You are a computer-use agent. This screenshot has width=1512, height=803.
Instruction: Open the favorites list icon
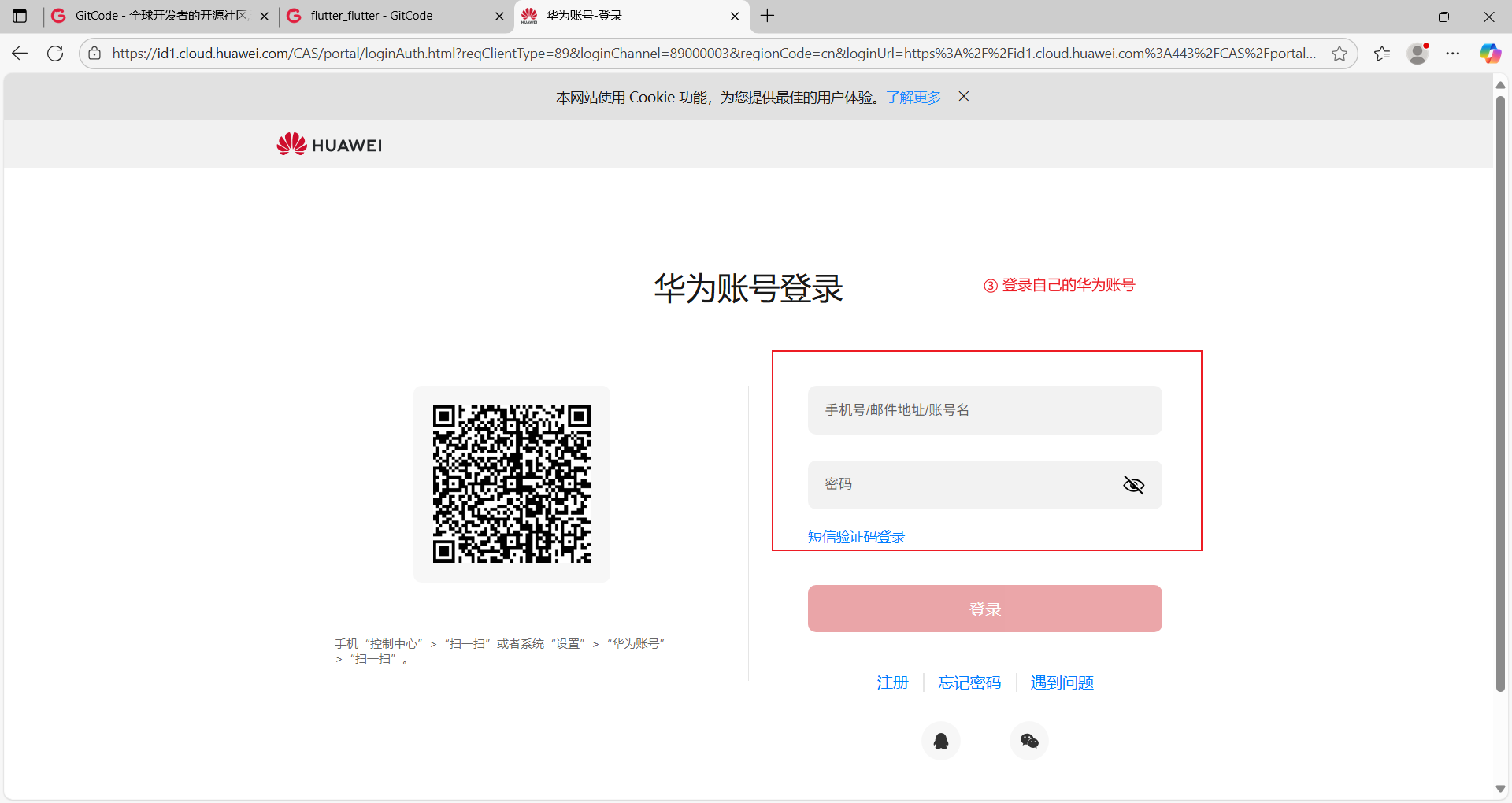pos(1381,54)
